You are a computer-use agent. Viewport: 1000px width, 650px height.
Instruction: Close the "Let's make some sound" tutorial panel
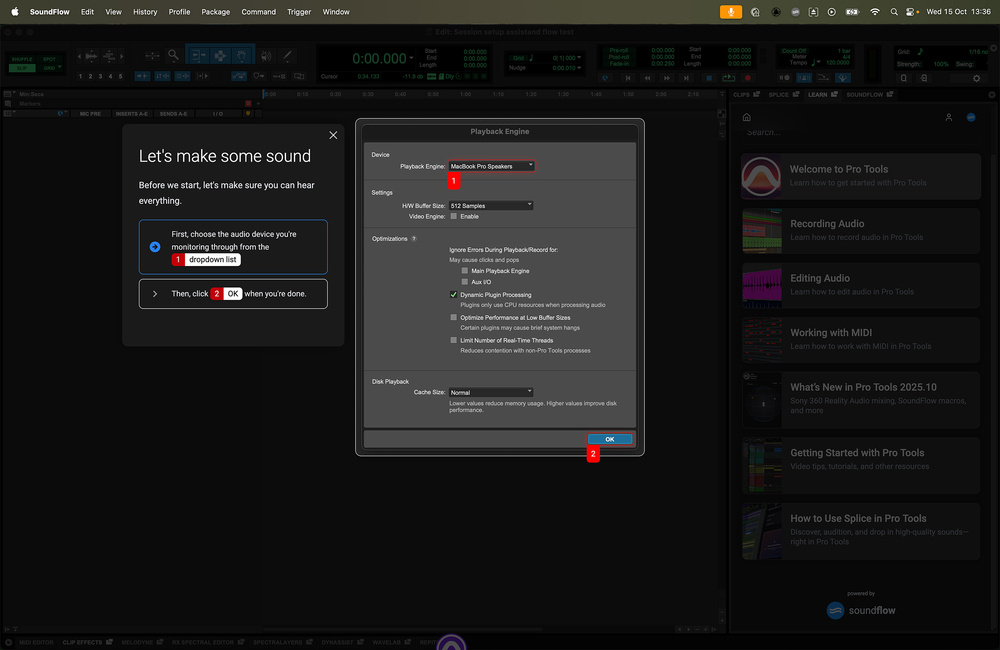333,135
